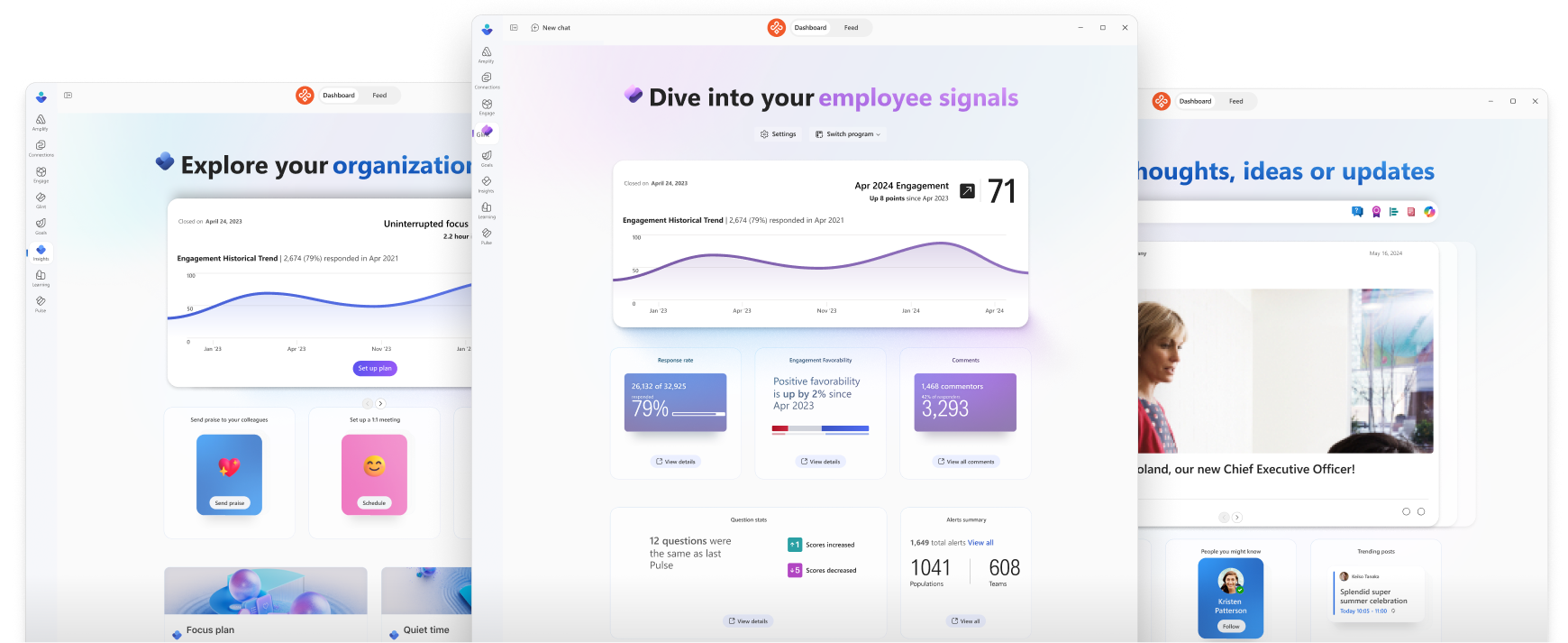The image size is (1568, 643).
Task: Click the Set up plan button in the left window
Action: tap(375, 368)
